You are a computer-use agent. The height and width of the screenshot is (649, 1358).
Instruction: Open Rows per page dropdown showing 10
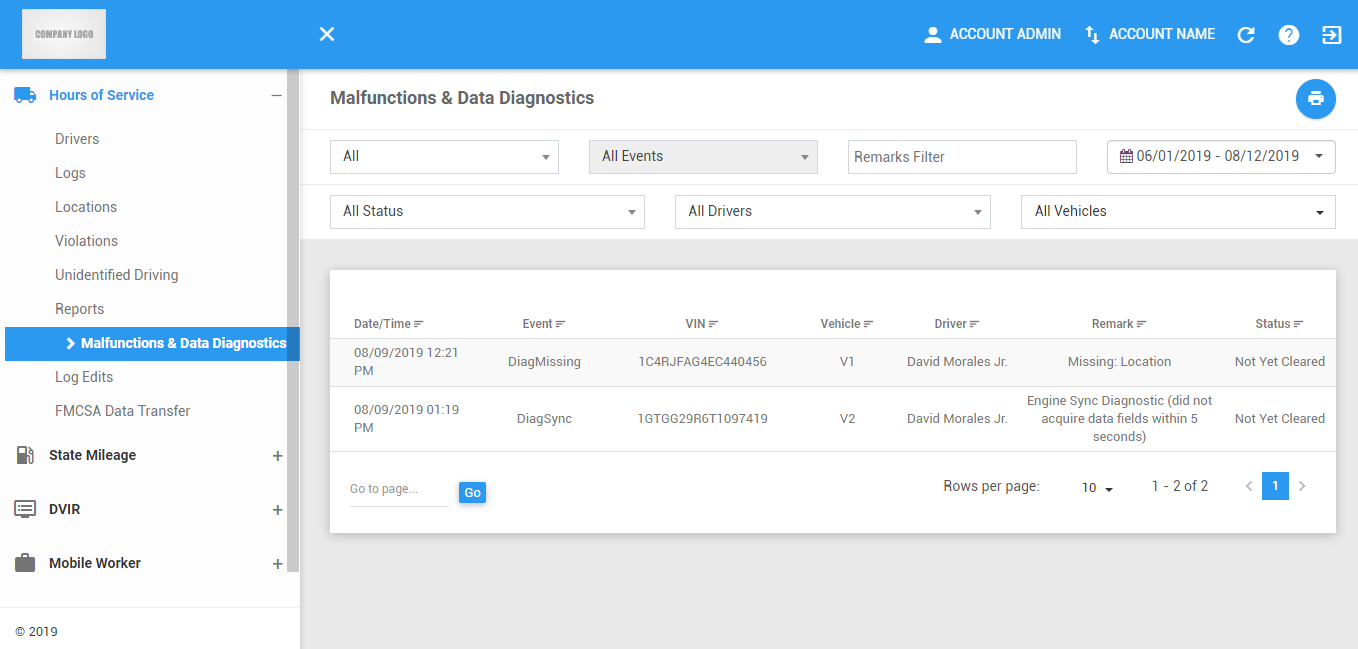coord(1097,488)
